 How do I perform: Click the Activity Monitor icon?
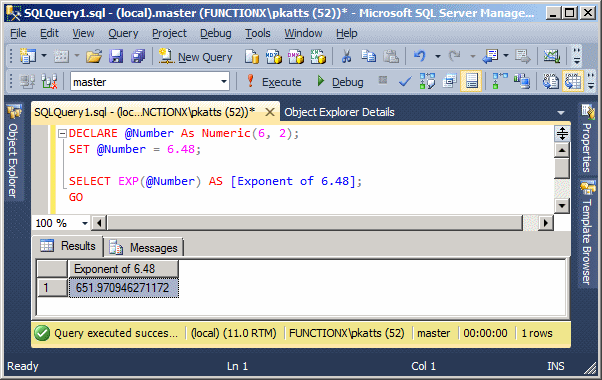tap(552, 56)
